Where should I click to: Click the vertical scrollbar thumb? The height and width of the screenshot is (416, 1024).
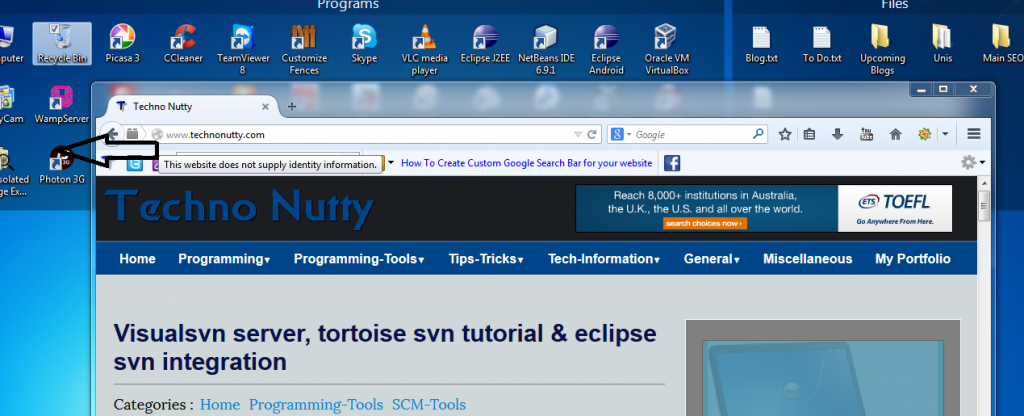[x=984, y=208]
